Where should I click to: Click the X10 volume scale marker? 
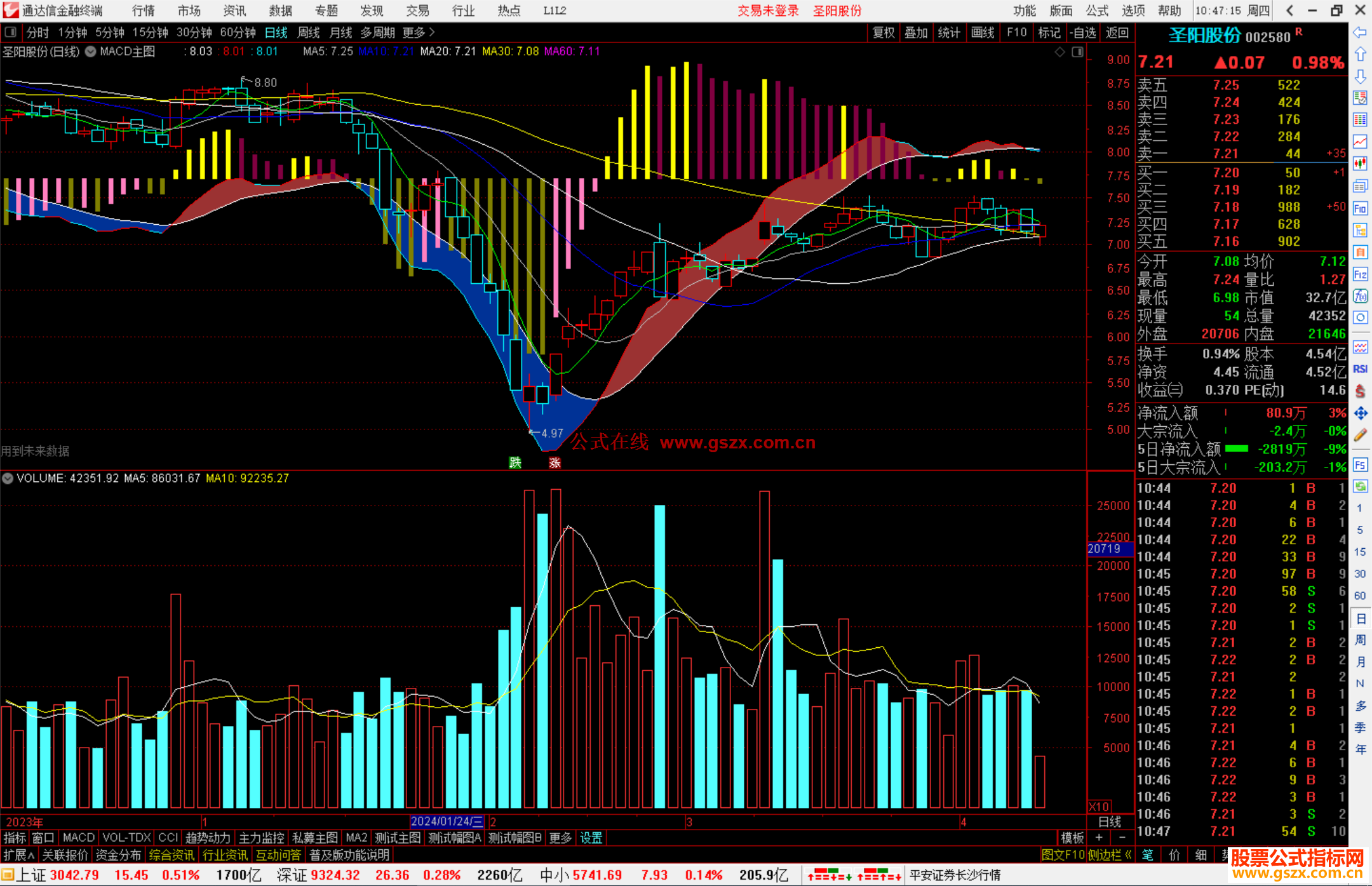click(1099, 807)
